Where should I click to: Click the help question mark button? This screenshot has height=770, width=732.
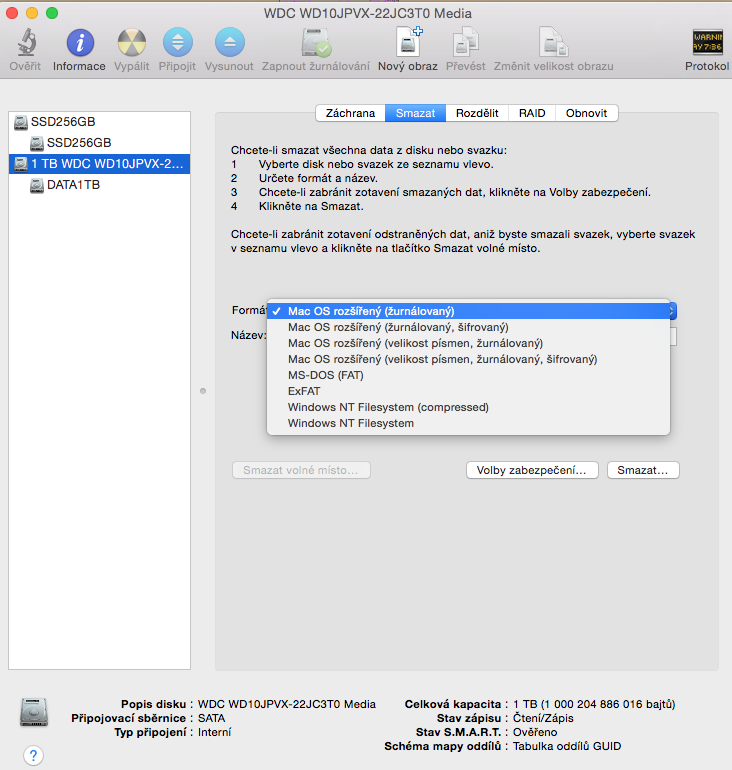[33, 755]
